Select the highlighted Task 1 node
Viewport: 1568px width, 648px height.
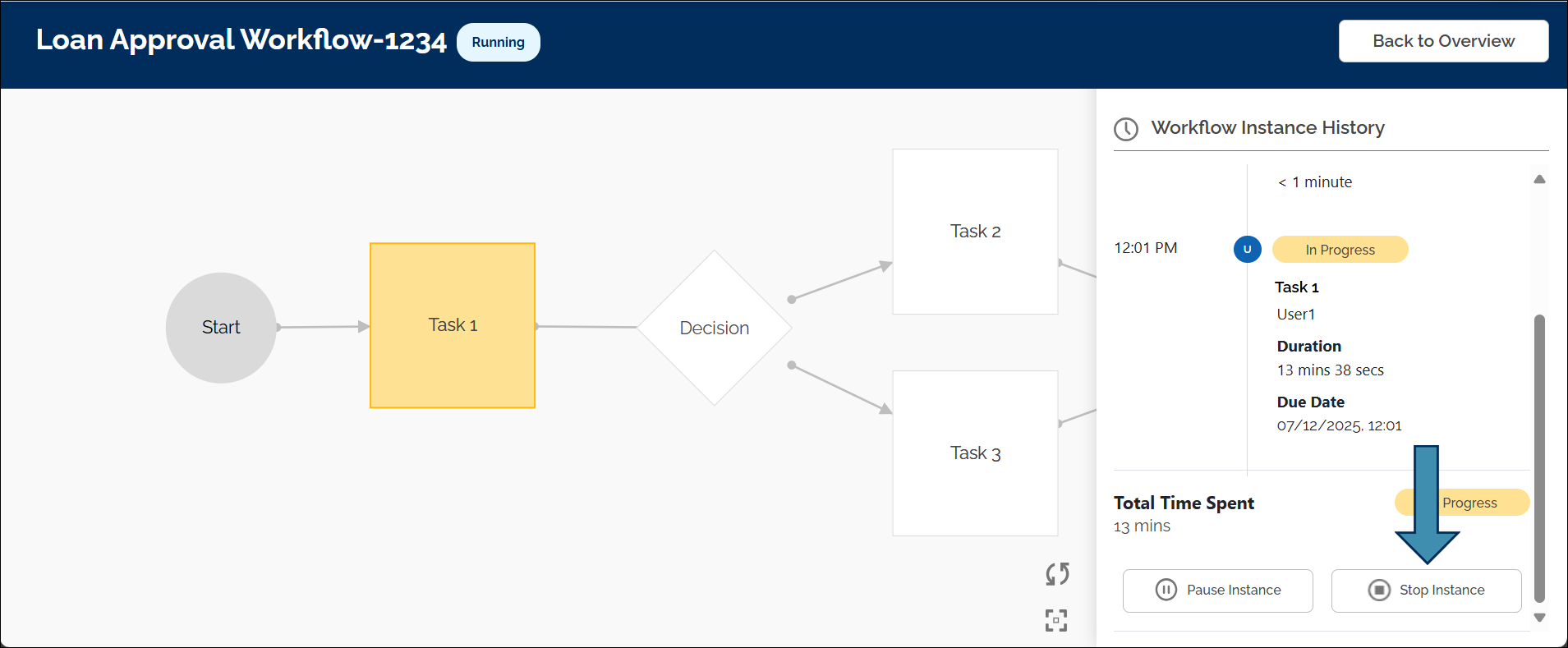pyautogui.click(x=452, y=325)
